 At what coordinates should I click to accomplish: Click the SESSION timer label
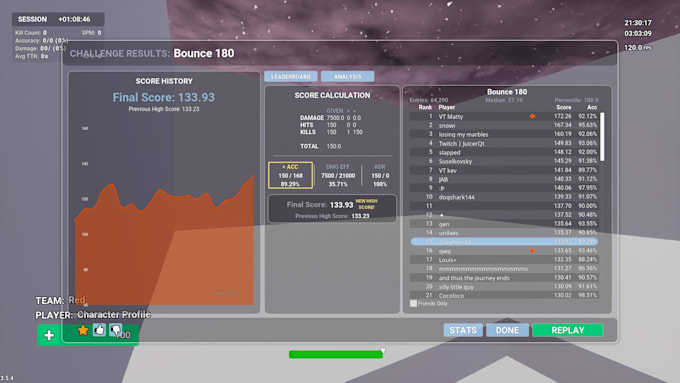pos(32,19)
